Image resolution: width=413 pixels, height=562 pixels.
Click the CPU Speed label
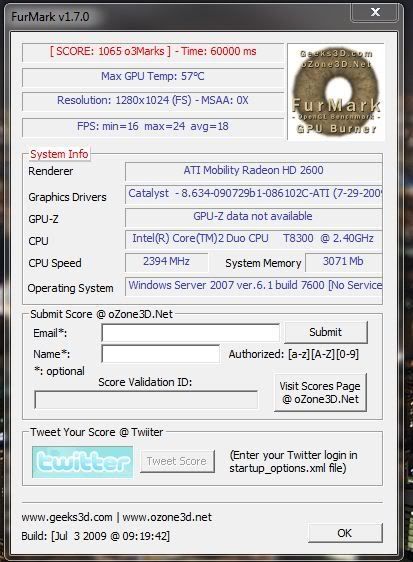(x=55, y=263)
